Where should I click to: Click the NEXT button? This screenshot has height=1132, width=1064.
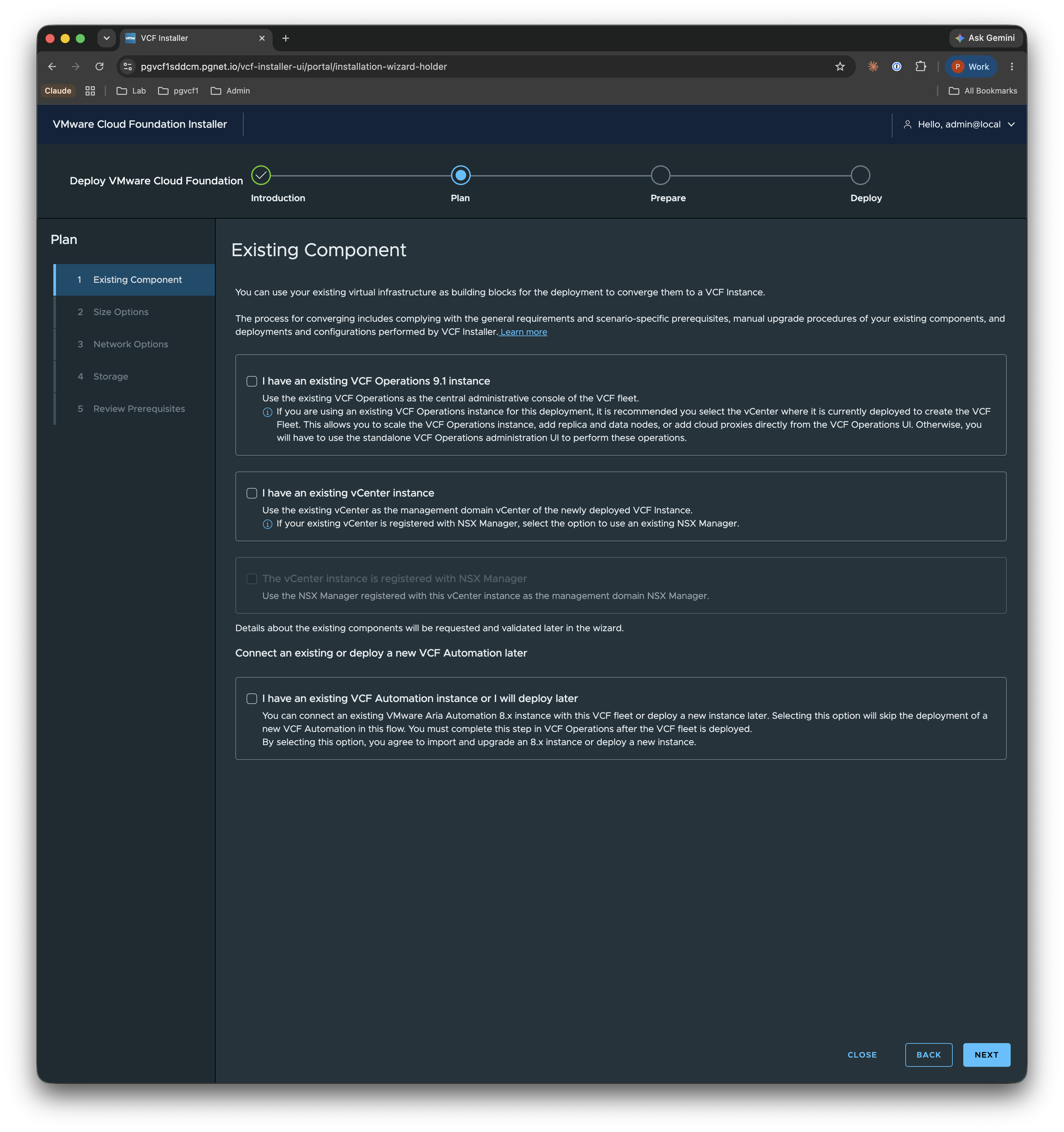coord(986,1055)
